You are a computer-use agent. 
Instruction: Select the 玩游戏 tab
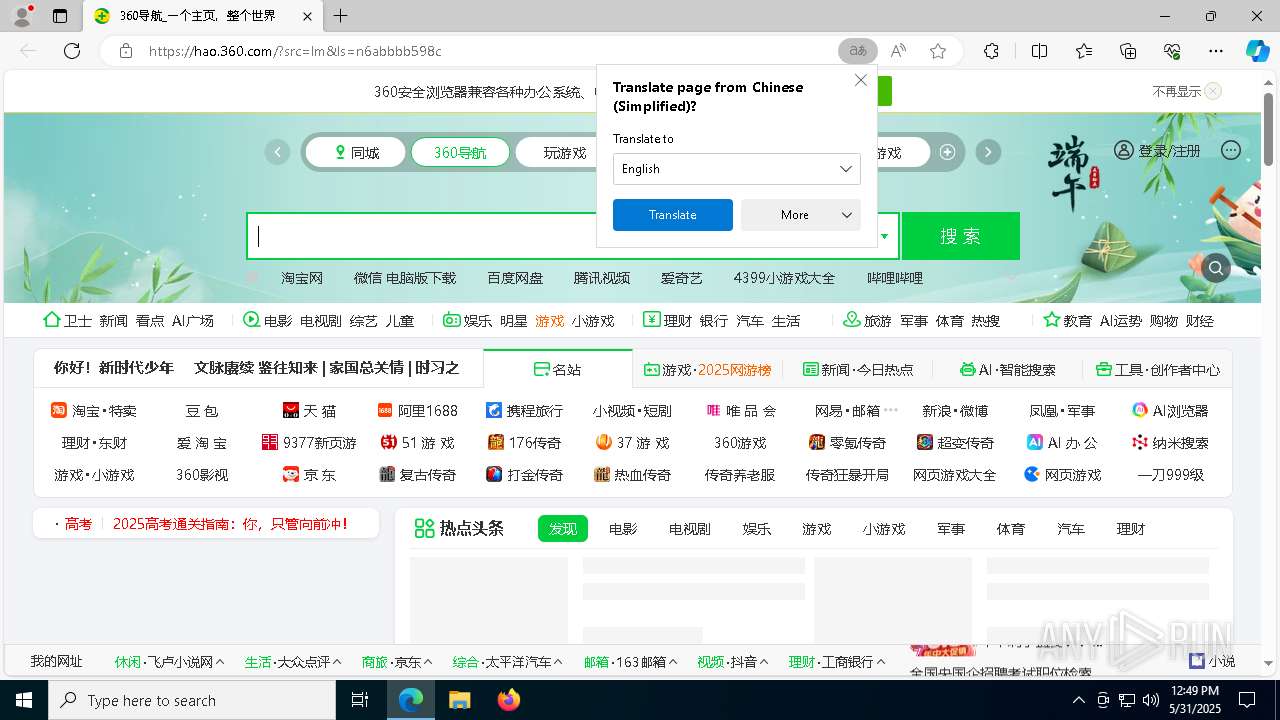(565, 152)
